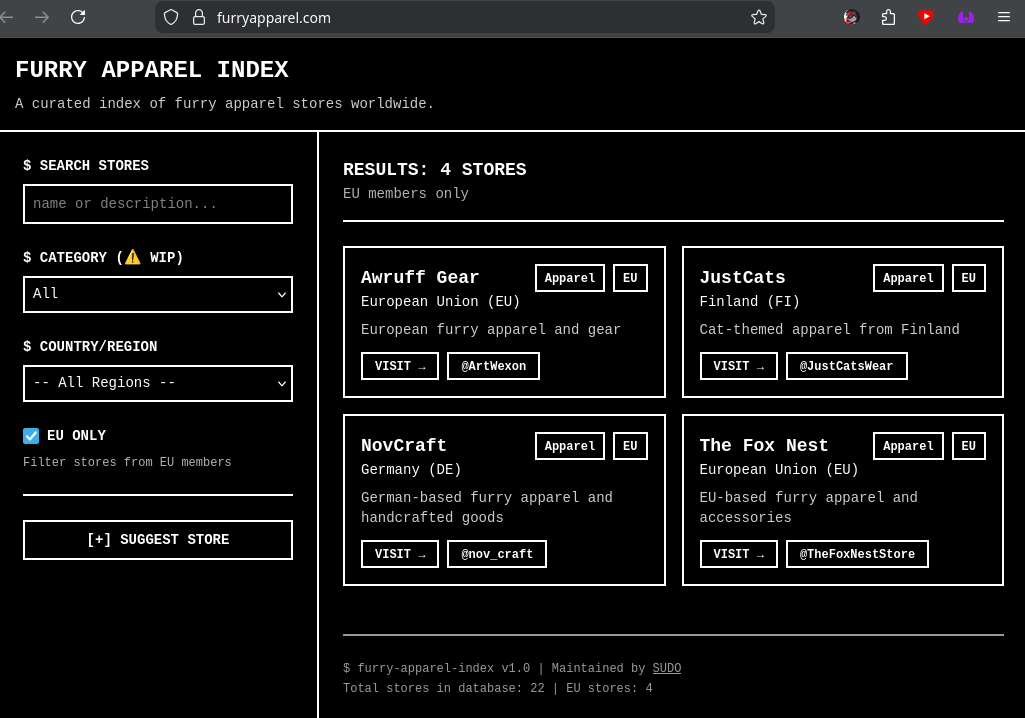Viewport: 1025px width, 718px height.
Task: Uncheck the EU ONLY checkbox
Action: tap(31, 436)
